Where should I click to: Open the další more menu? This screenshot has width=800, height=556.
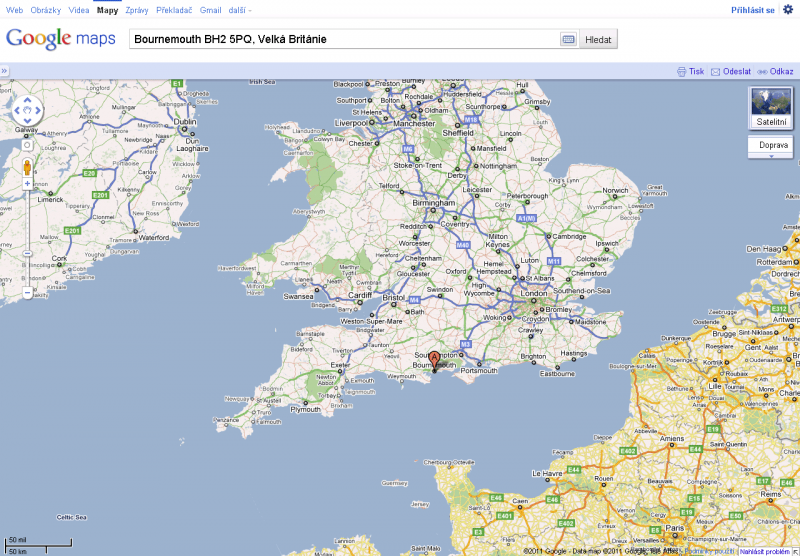coord(239,10)
